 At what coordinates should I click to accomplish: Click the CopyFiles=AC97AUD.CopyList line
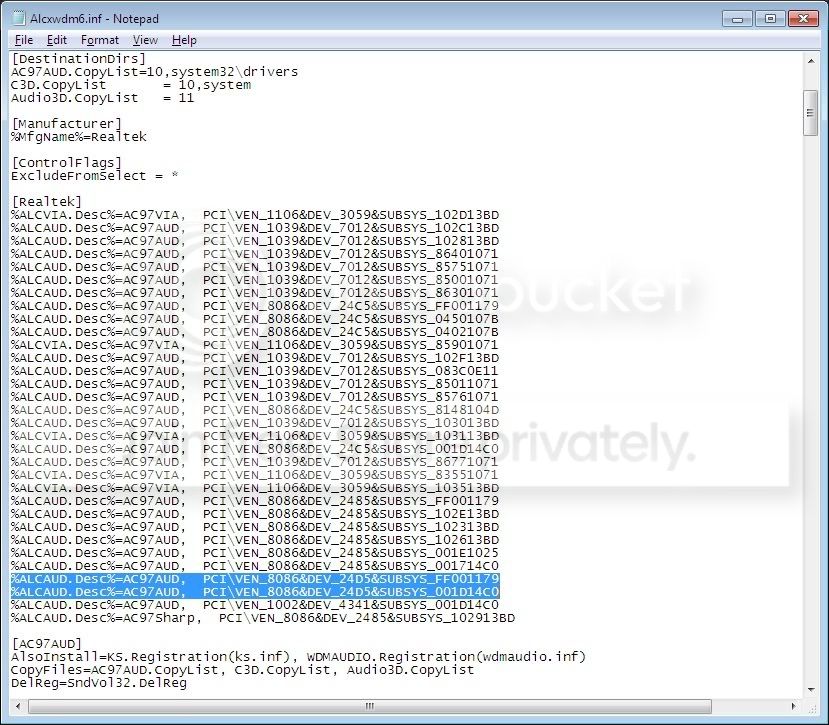point(243,670)
